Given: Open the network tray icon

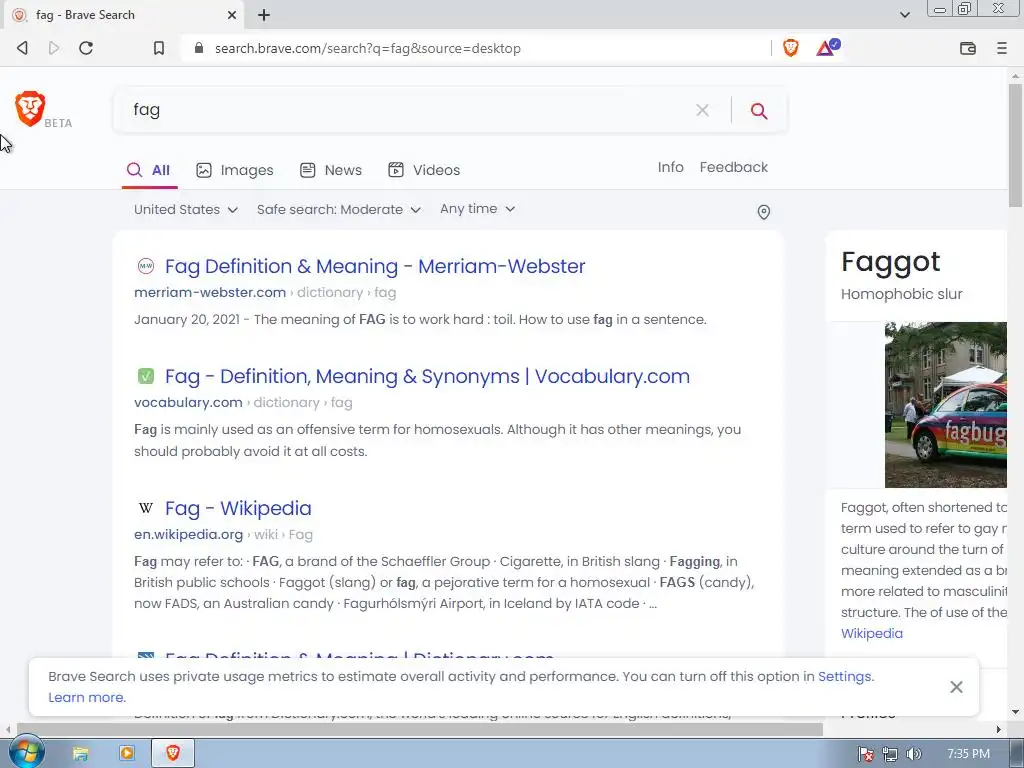Looking at the screenshot, I should (889, 754).
